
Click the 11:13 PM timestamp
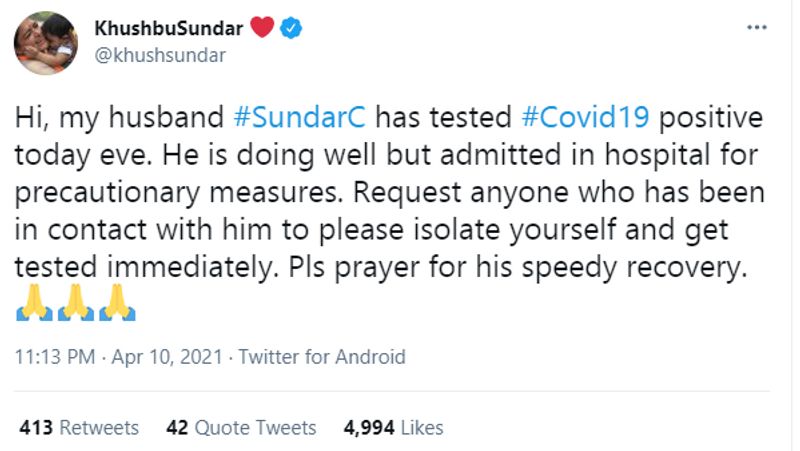[x=55, y=357]
